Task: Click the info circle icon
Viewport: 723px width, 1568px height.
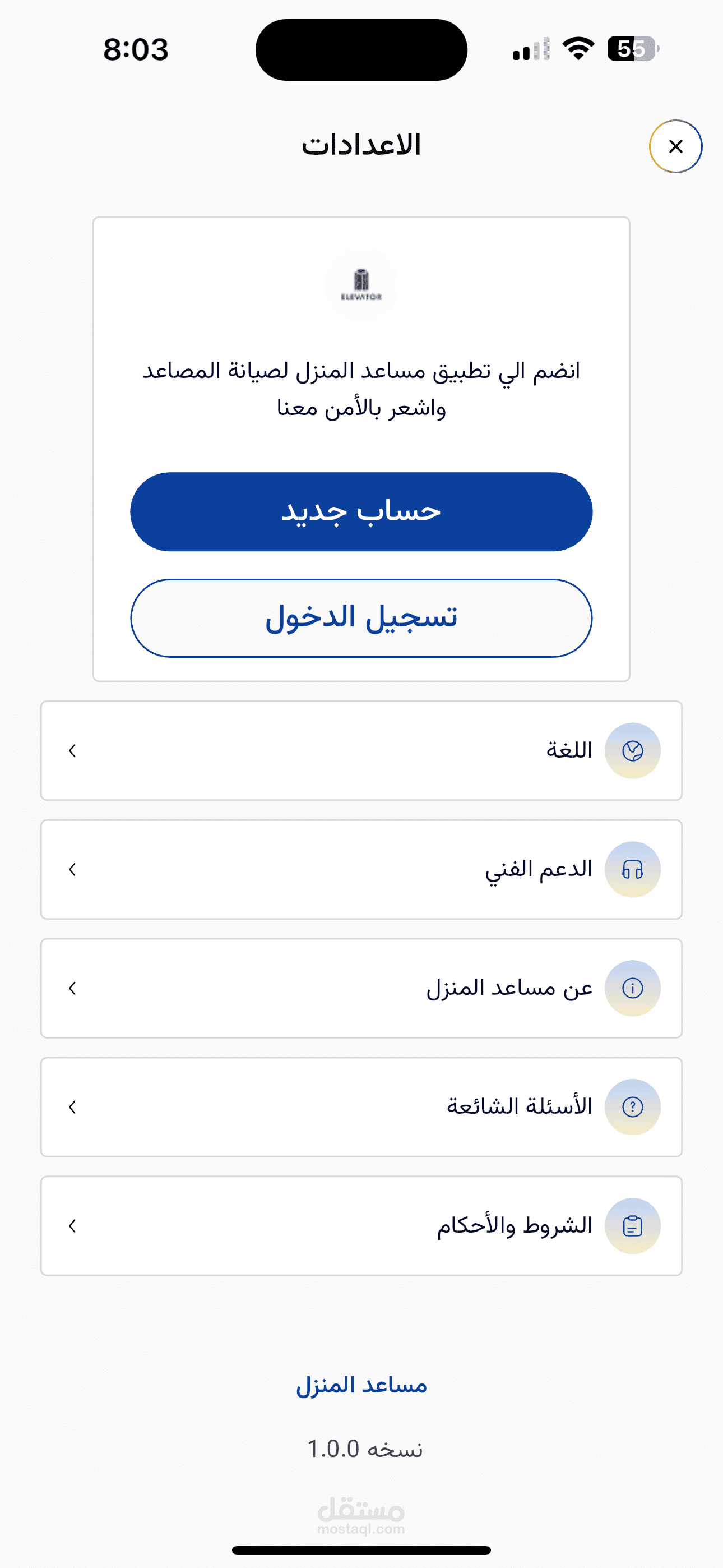Action: 632,988
